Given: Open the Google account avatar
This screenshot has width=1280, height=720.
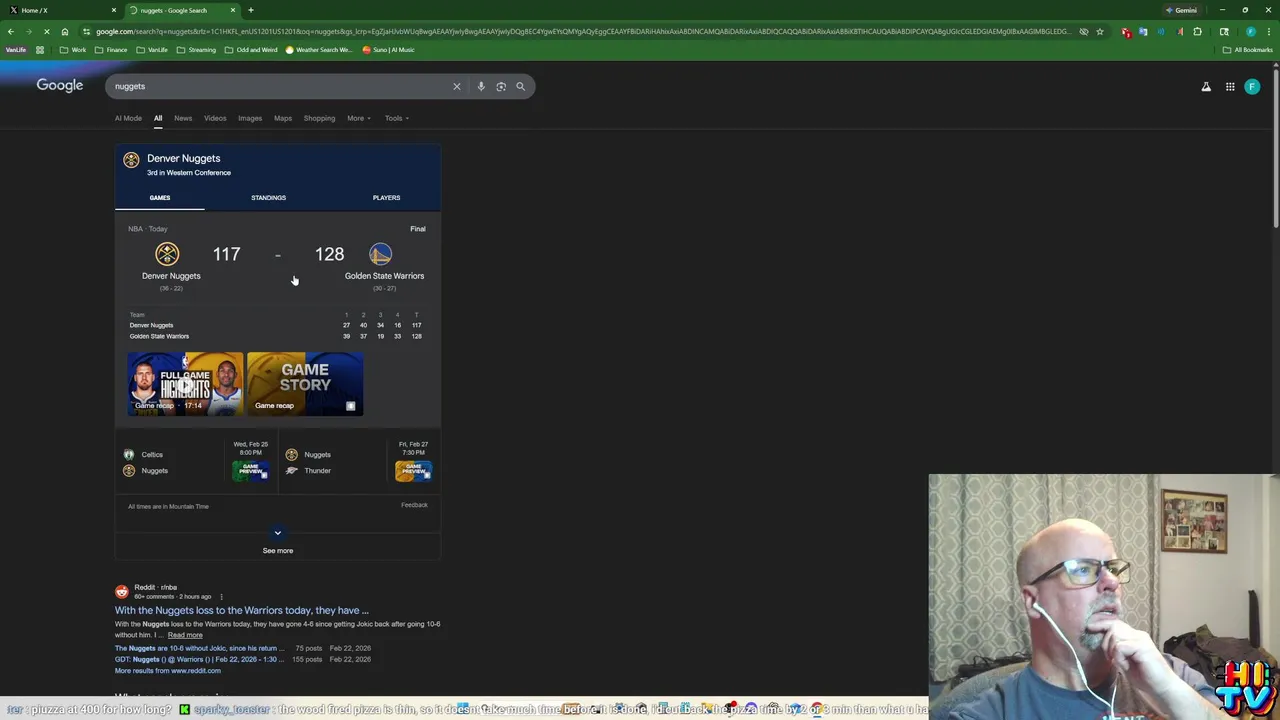Looking at the screenshot, I should (x=1252, y=87).
